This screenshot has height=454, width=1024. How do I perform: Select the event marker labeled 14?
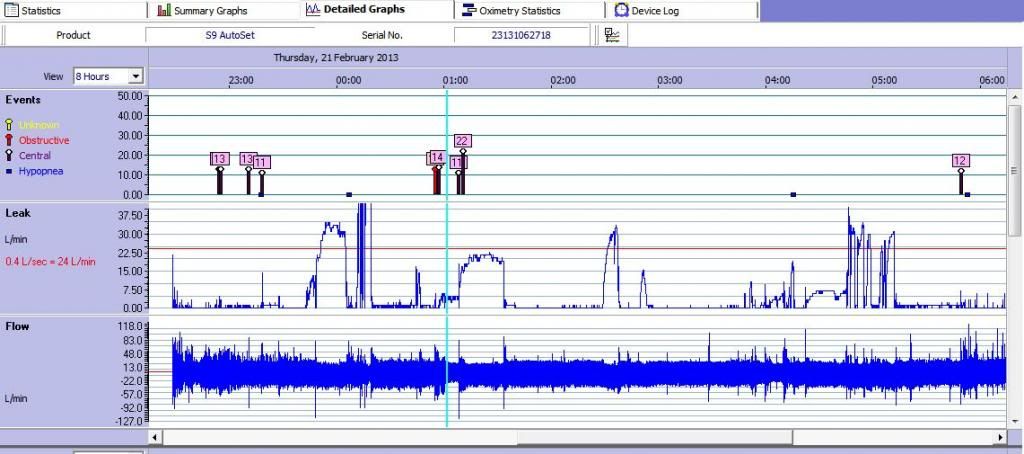pyautogui.click(x=437, y=157)
